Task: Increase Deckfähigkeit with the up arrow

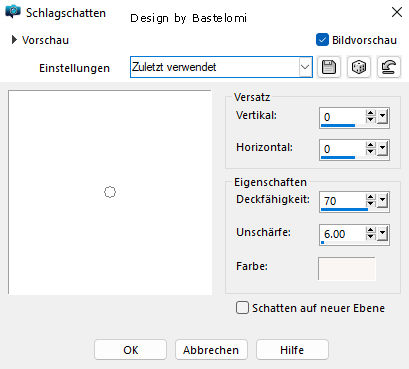Action: (370, 197)
